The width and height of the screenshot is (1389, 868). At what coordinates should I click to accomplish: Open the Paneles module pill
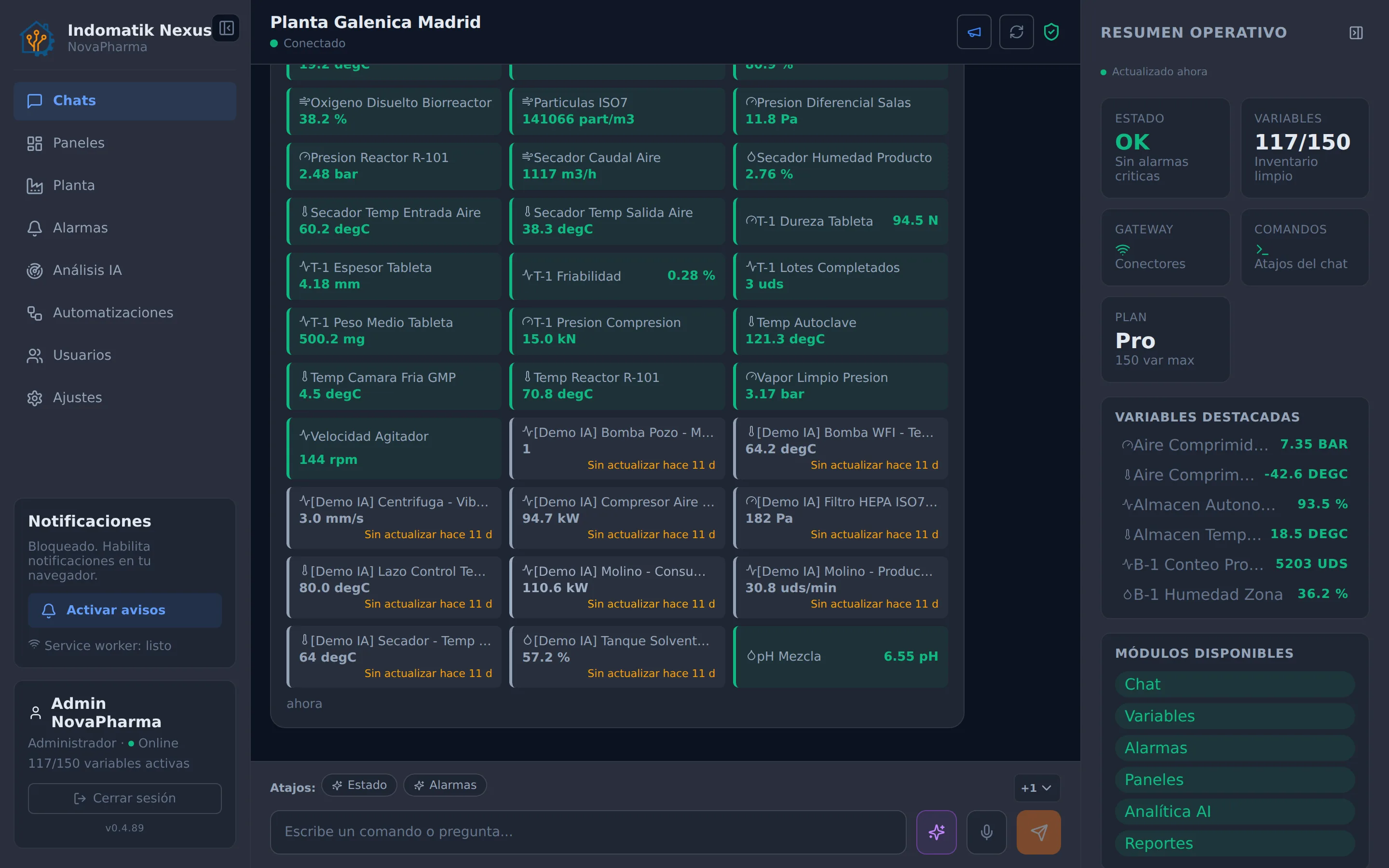pos(1235,780)
